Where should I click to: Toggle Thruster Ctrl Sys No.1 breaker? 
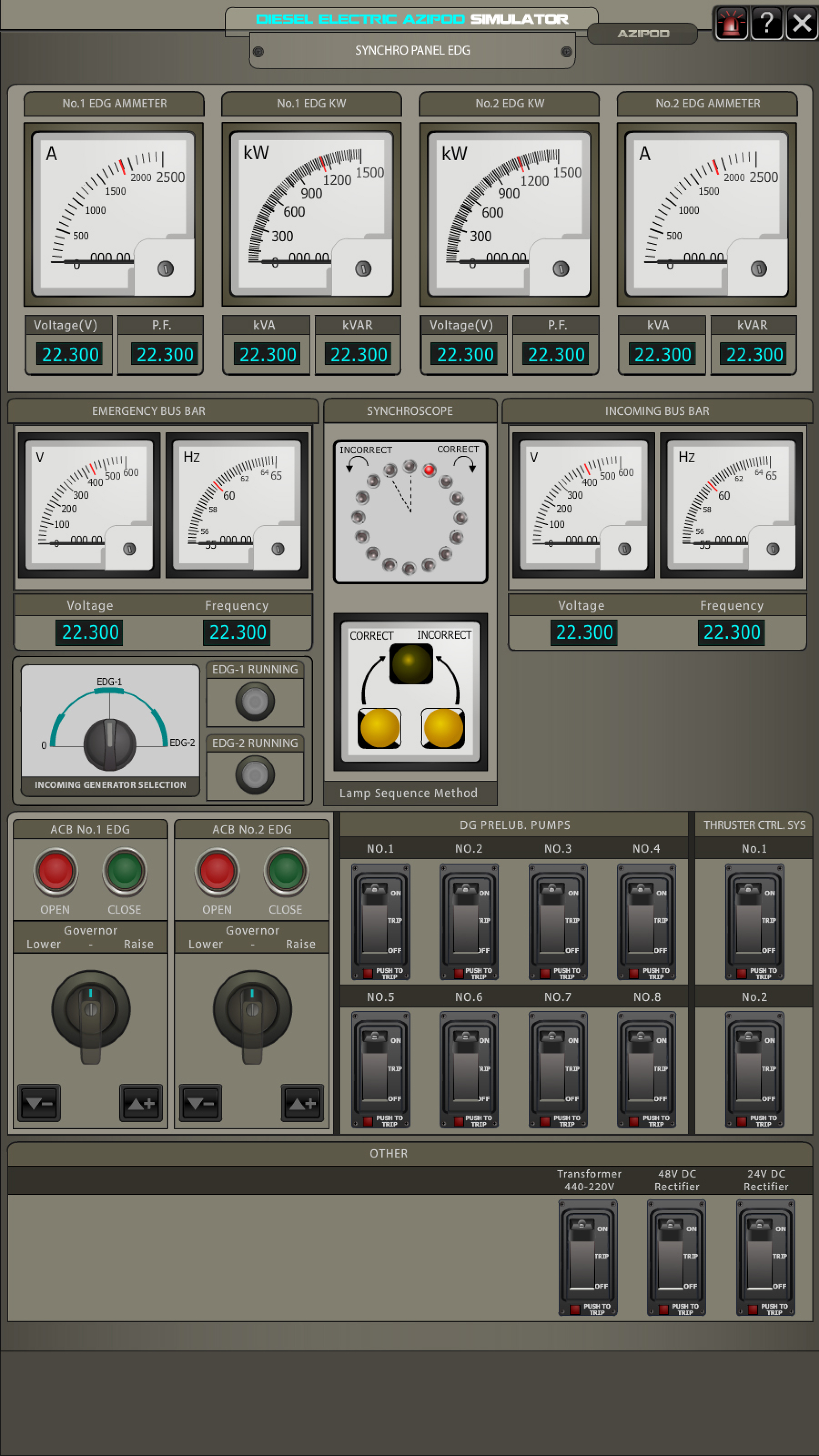(754, 921)
